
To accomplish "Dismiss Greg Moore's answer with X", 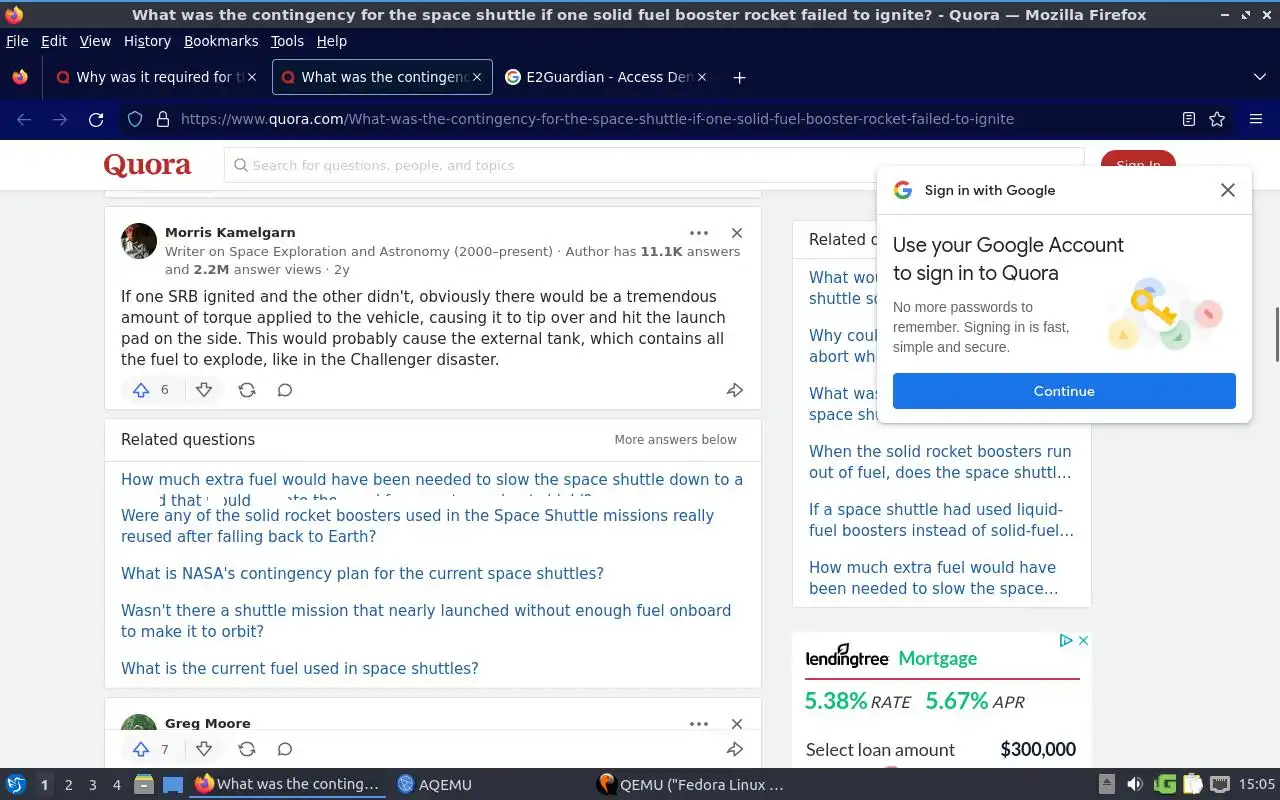I will point(737,724).
